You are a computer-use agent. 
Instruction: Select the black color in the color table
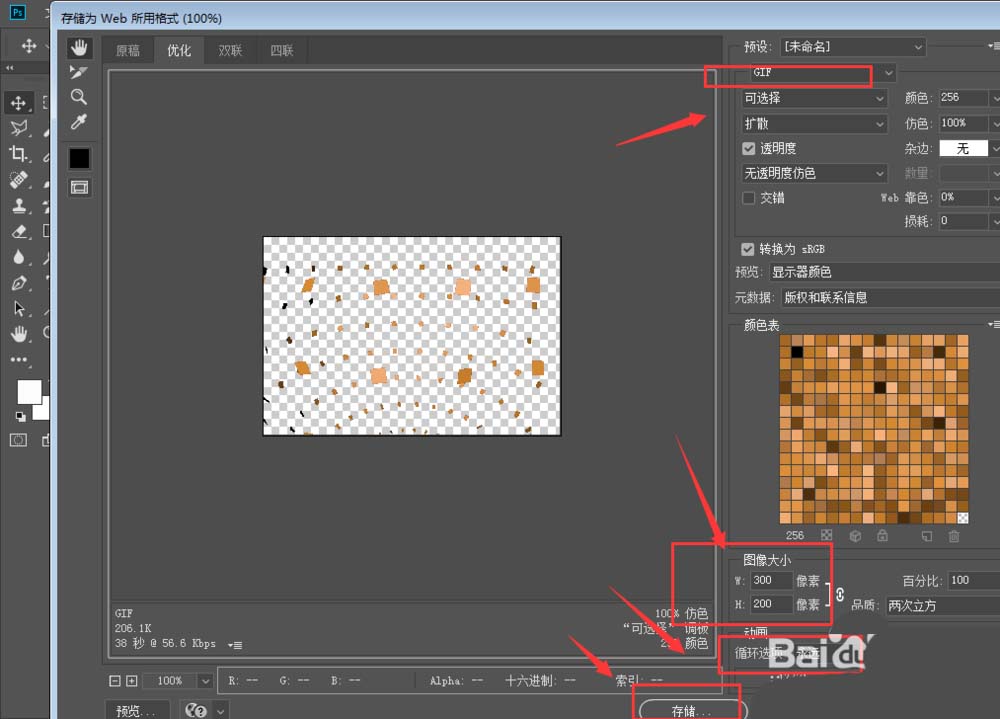click(x=797, y=352)
